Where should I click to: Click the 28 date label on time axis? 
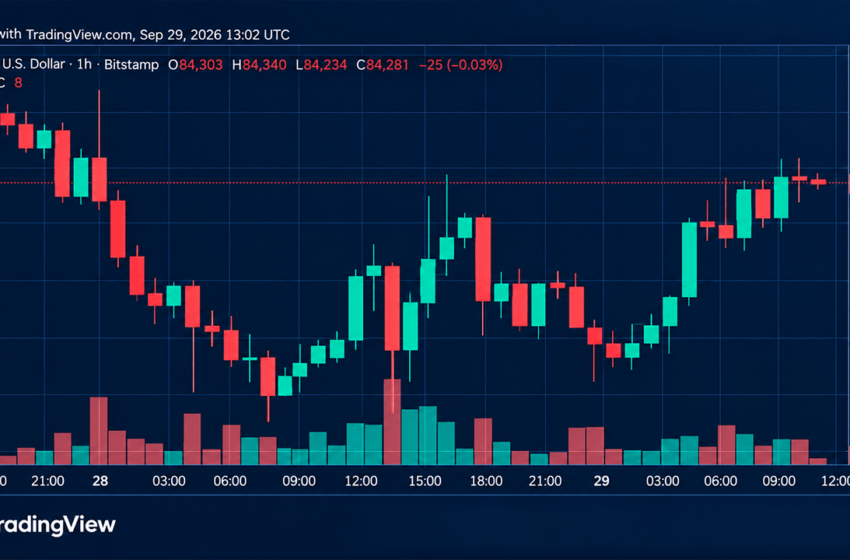[100, 481]
